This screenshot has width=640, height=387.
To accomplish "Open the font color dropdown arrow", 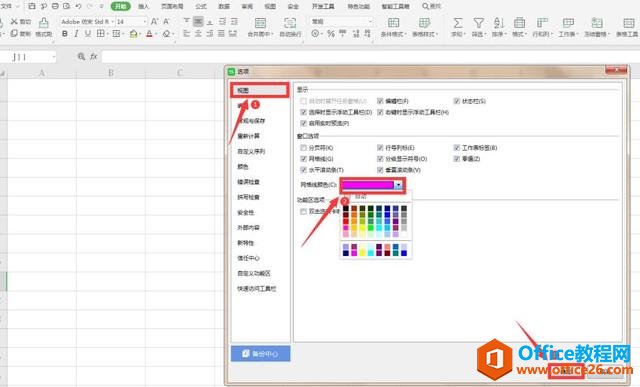I will (x=156, y=34).
